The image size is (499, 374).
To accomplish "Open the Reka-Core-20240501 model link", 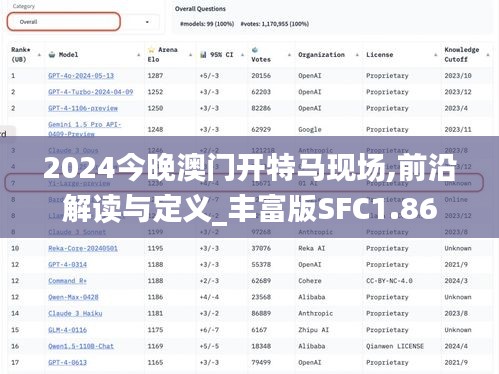I will click(x=83, y=248).
